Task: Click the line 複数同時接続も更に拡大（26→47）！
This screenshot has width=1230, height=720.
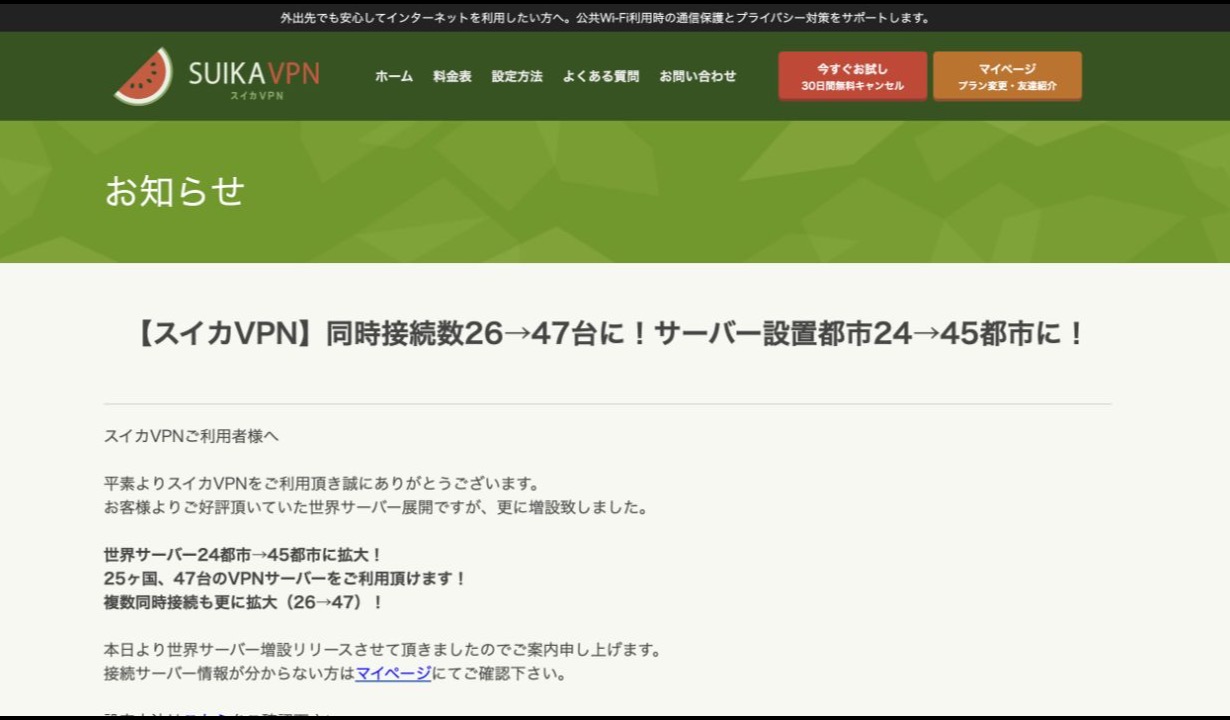Action: point(244,602)
